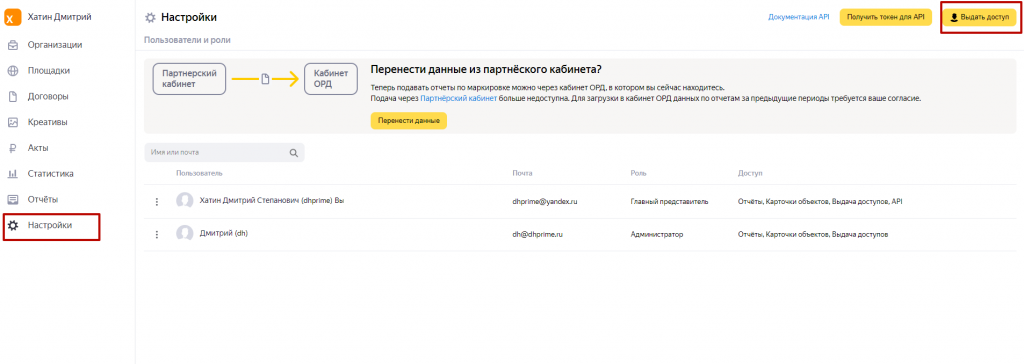The width and height of the screenshot is (1024, 364).
Task: Click the globe icon for Площадки
Action: [x=12, y=71]
